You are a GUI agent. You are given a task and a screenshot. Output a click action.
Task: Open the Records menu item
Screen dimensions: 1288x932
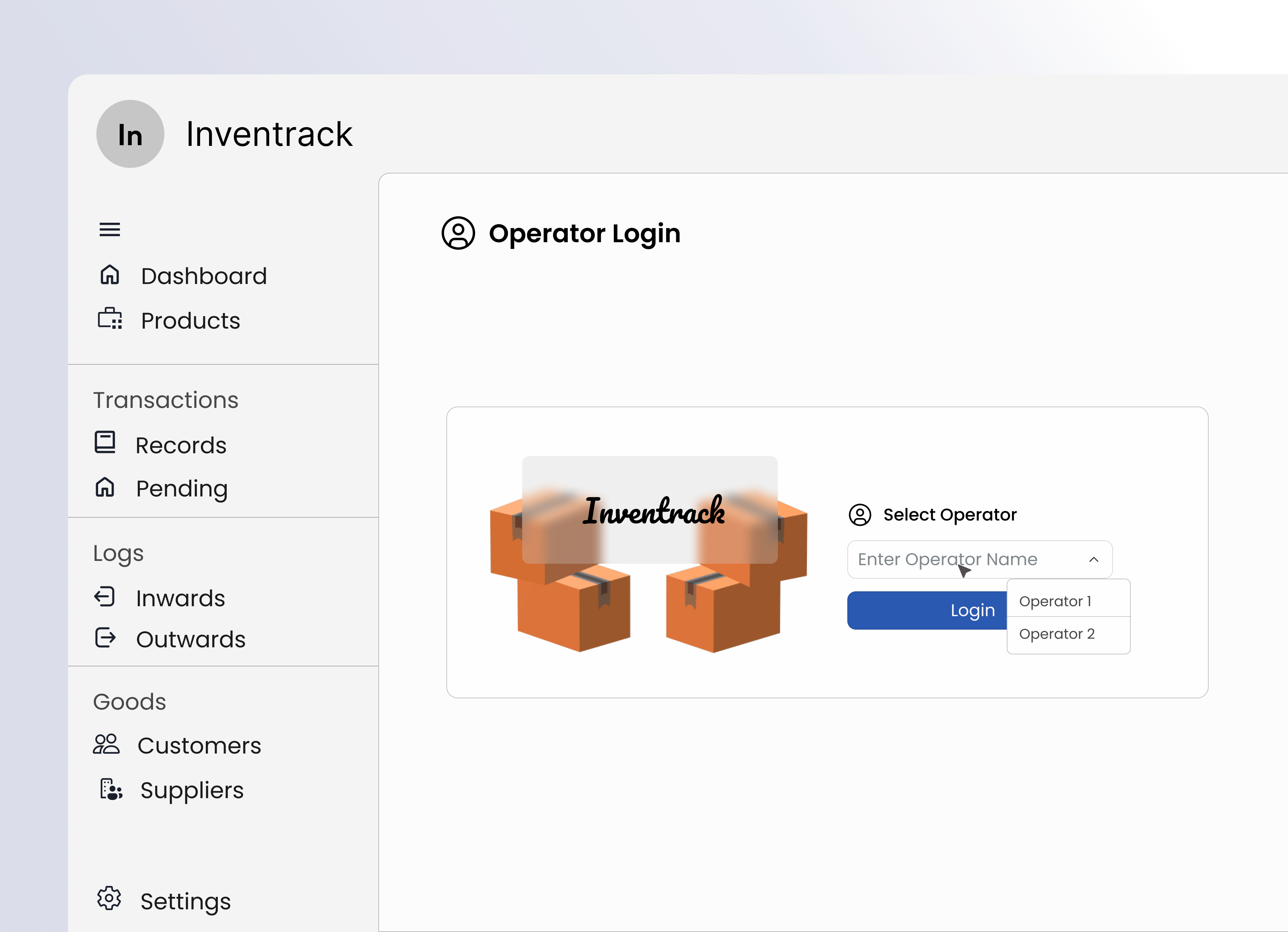181,445
